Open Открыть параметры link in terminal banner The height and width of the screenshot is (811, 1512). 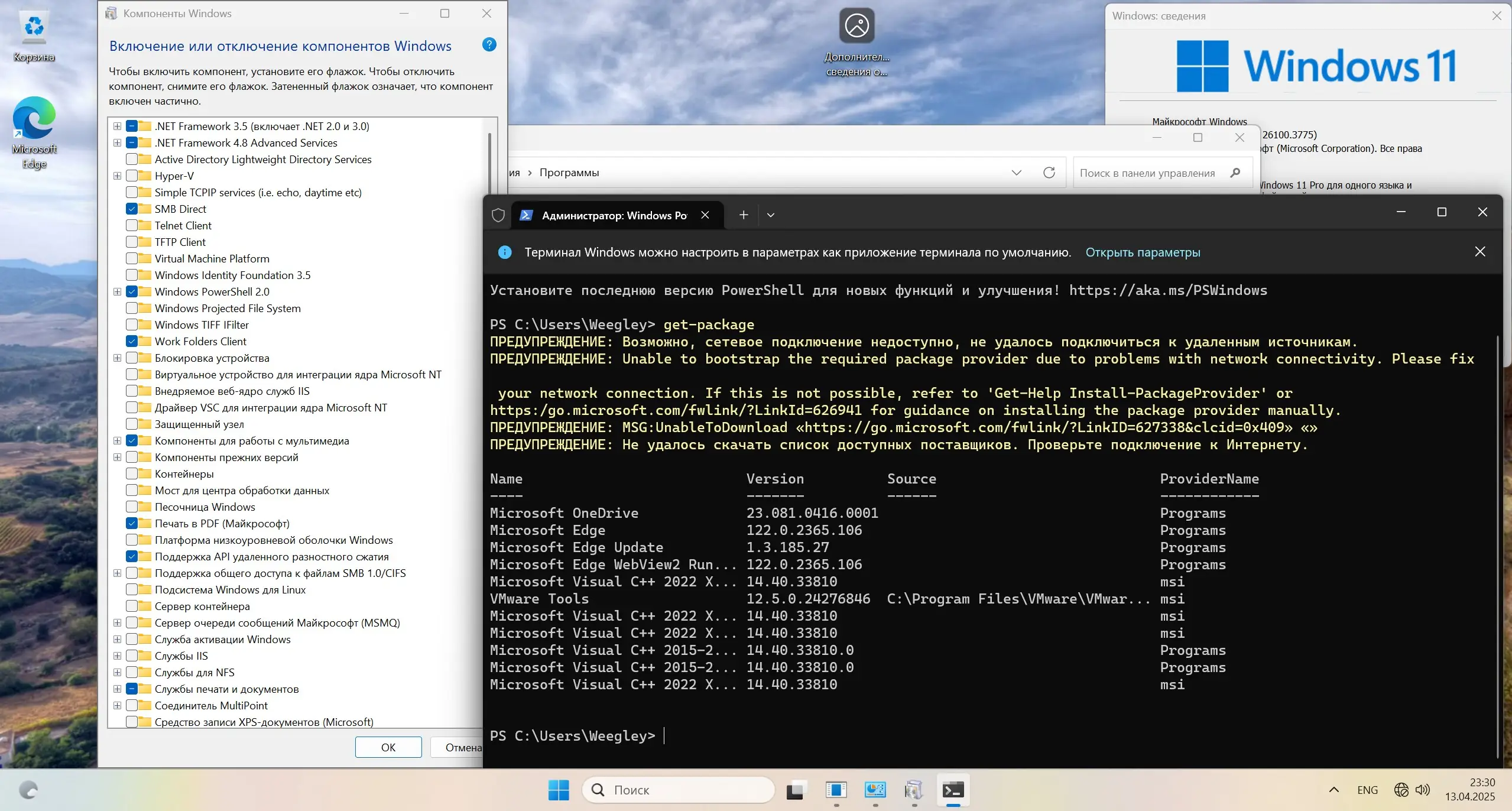coord(1143,252)
